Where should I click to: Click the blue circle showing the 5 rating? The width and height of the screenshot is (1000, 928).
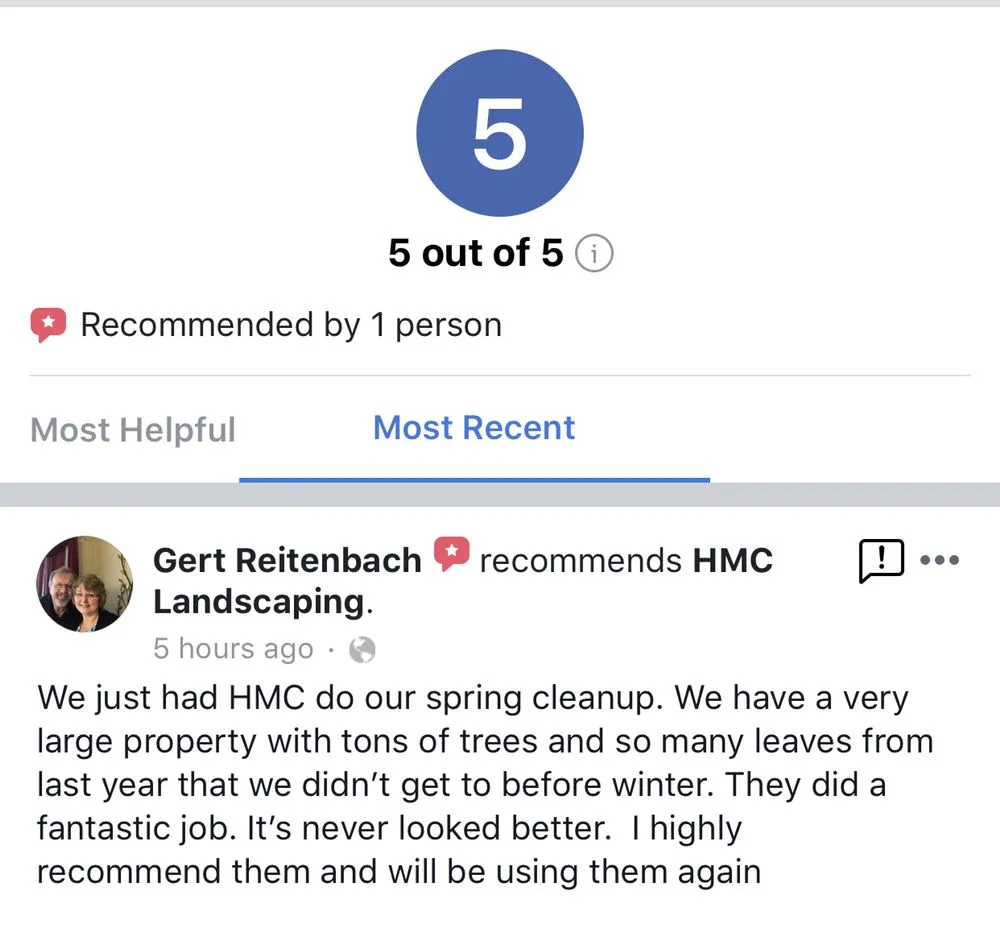pyautogui.click(x=498, y=131)
